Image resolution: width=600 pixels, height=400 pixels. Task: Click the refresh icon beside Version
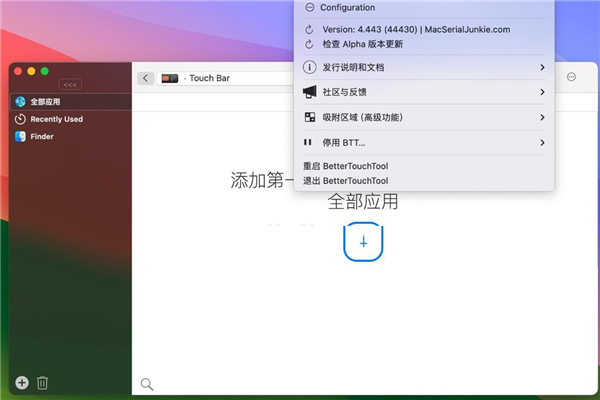(x=309, y=29)
